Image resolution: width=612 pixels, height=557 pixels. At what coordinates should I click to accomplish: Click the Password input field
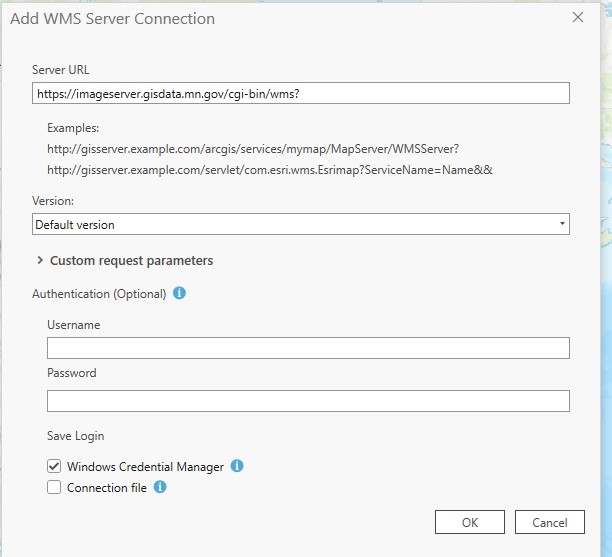pyautogui.click(x=308, y=401)
